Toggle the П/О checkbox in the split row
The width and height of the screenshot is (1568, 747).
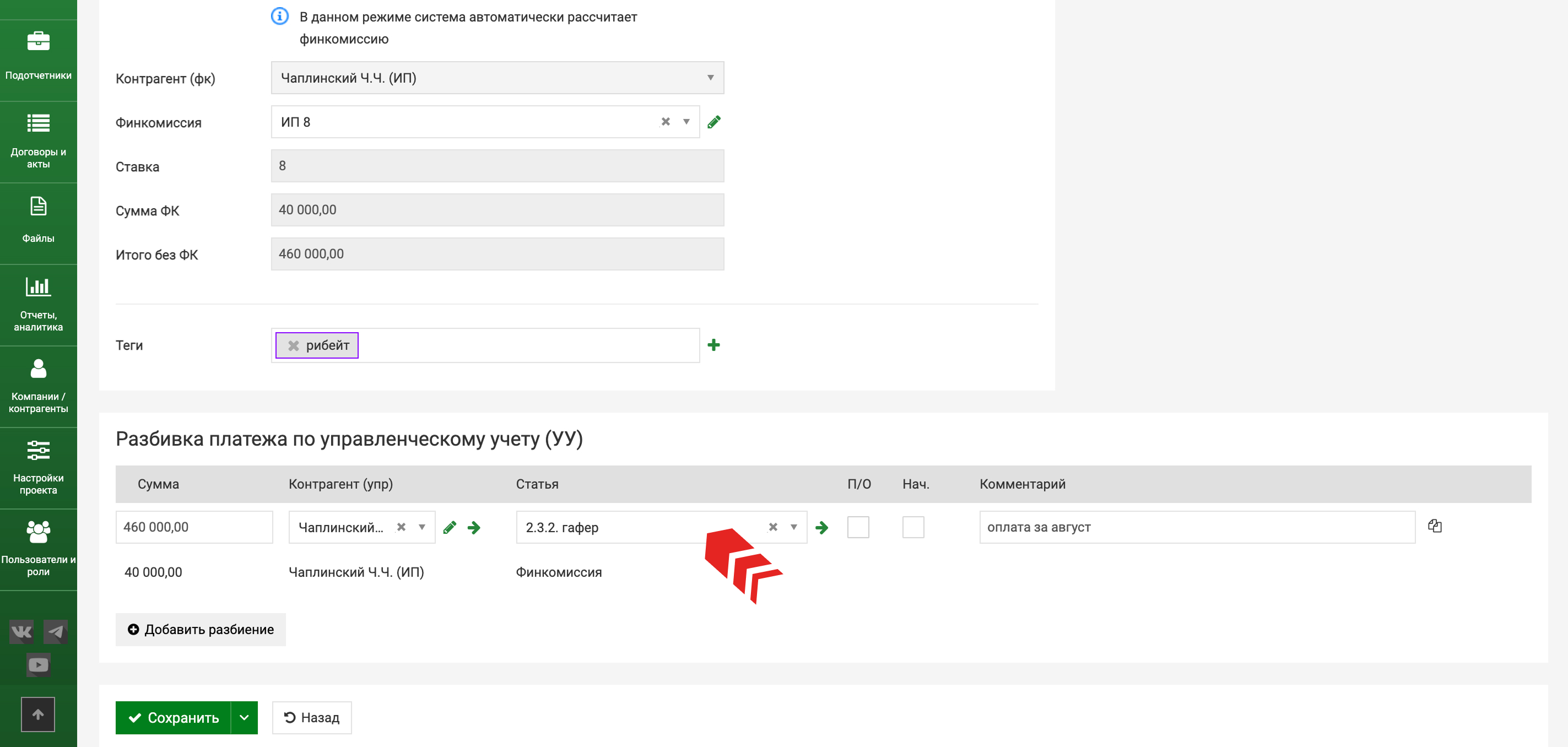tap(858, 527)
